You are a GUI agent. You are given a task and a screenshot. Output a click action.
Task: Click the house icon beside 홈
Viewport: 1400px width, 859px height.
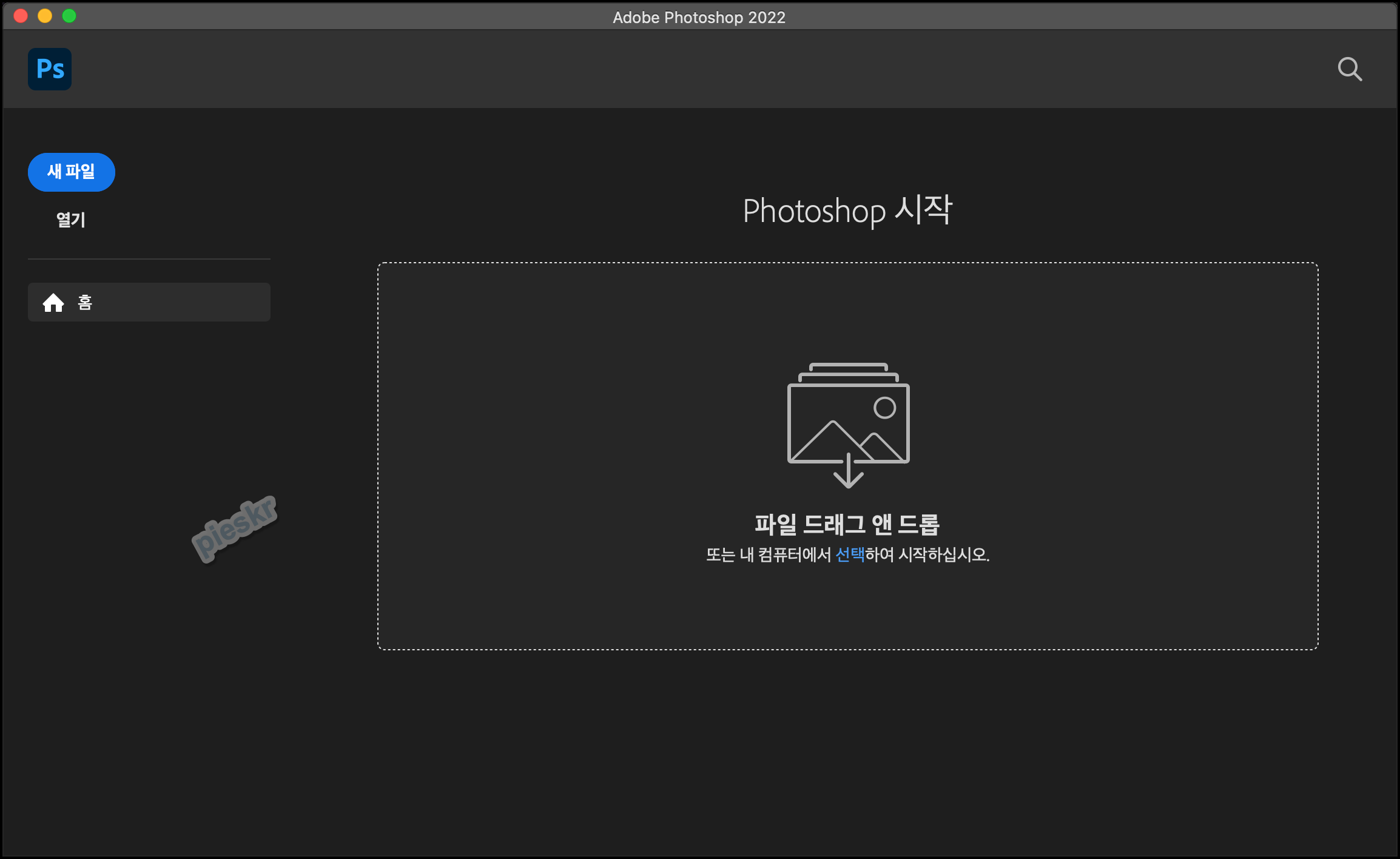pyautogui.click(x=54, y=302)
